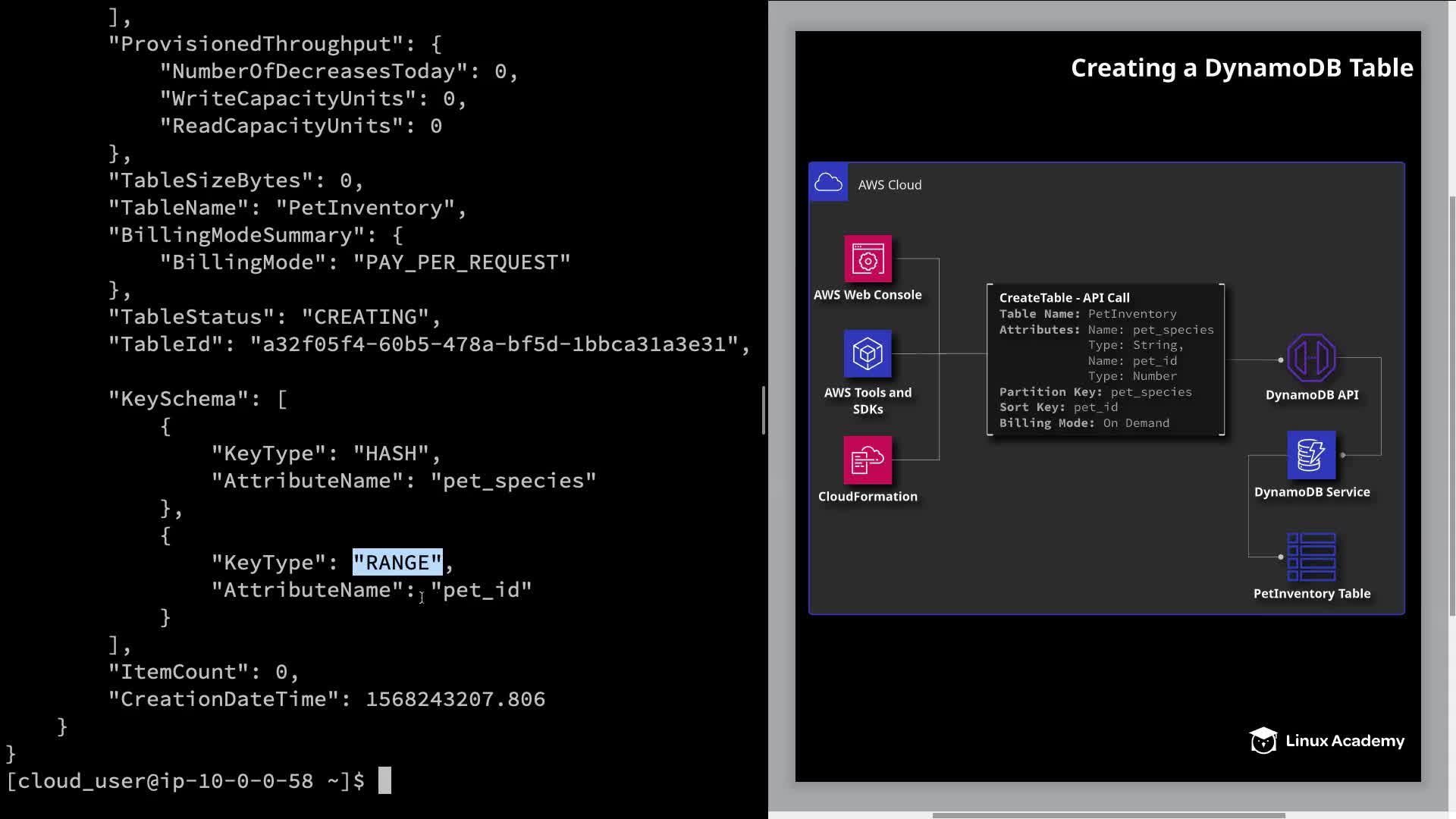This screenshot has width=1456, height=819.
Task: Click the CloudFormation icon
Action: (868, 460)
